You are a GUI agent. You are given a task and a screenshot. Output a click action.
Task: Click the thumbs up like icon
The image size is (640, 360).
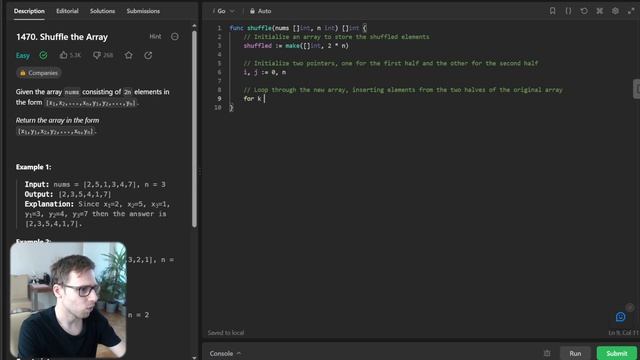point(63,55)
